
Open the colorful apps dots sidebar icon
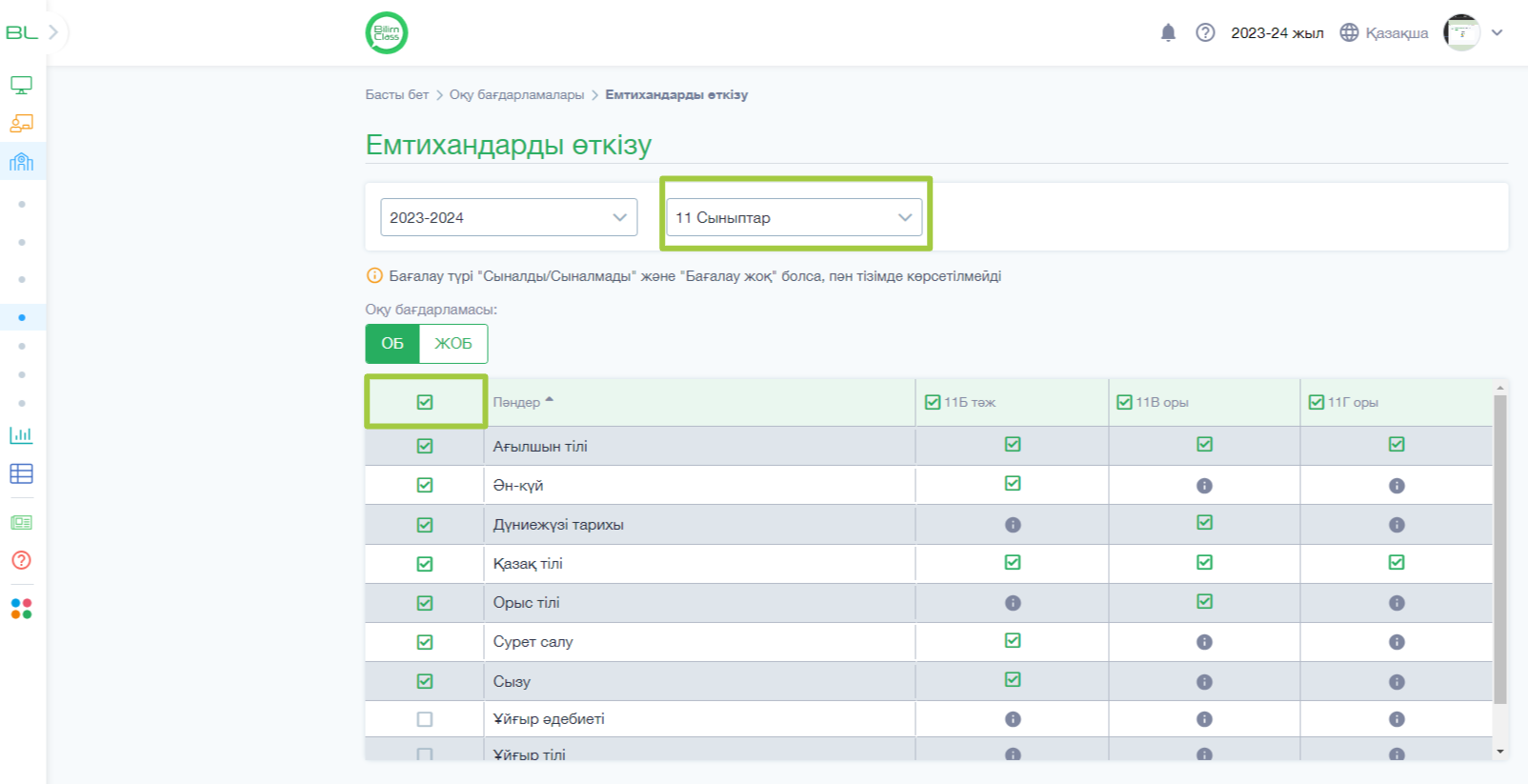coord(21,609)
